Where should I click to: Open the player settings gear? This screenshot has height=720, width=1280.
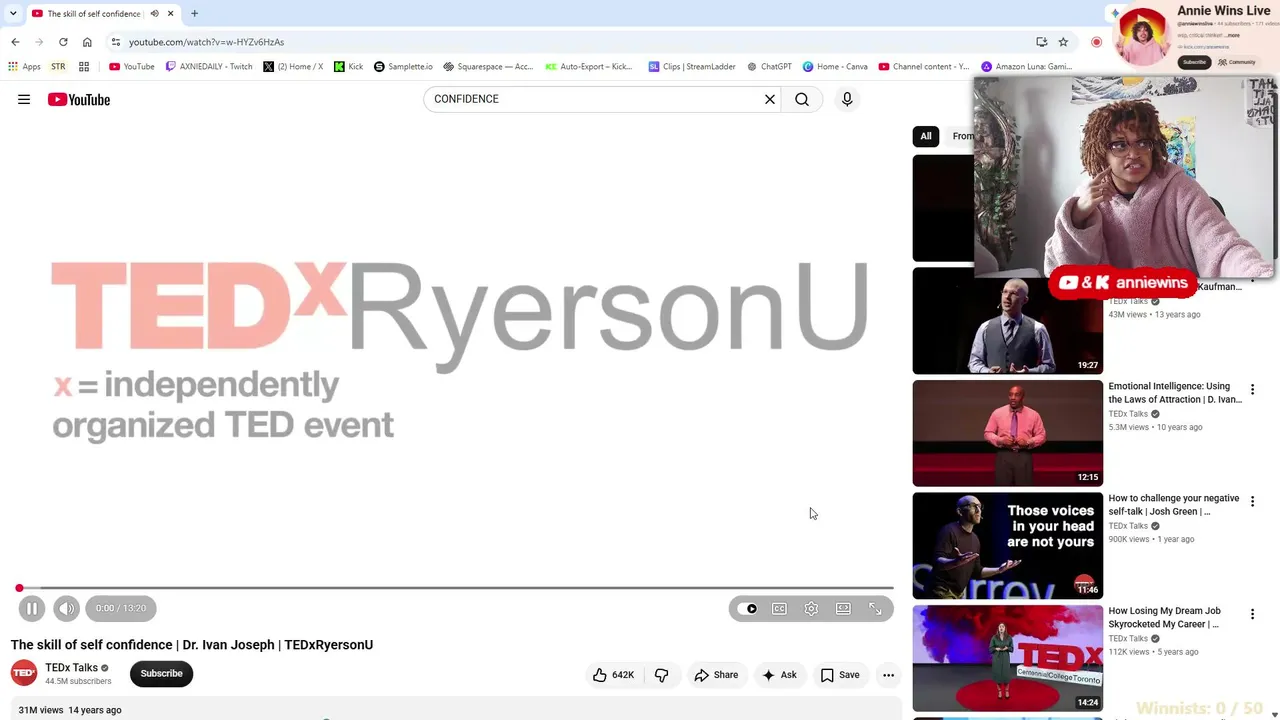[x=811, y=608]
